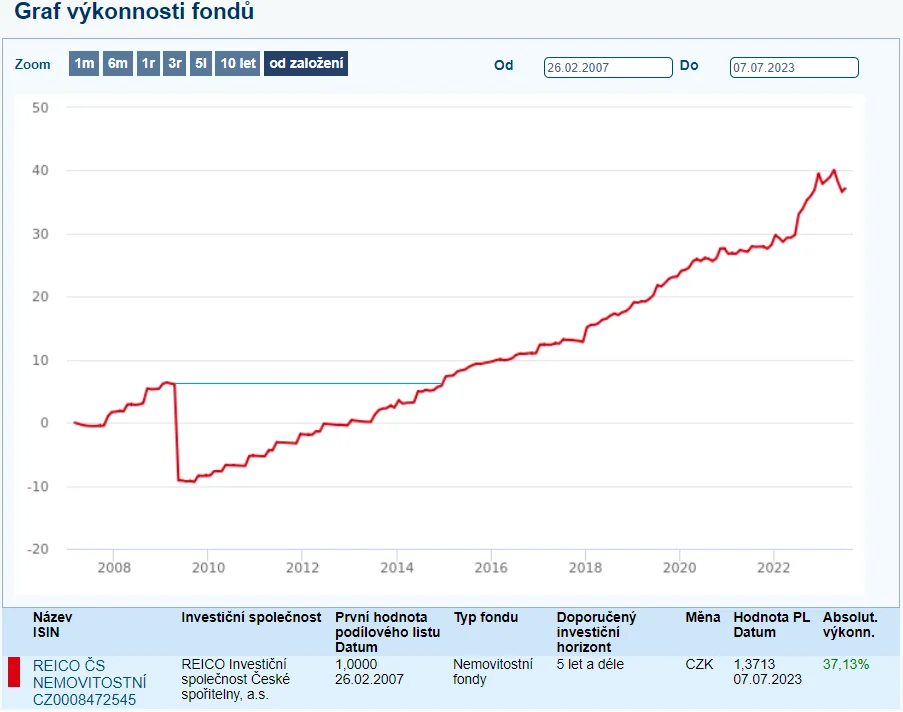Select the 2010 label on the x-axis

(208, 567)
